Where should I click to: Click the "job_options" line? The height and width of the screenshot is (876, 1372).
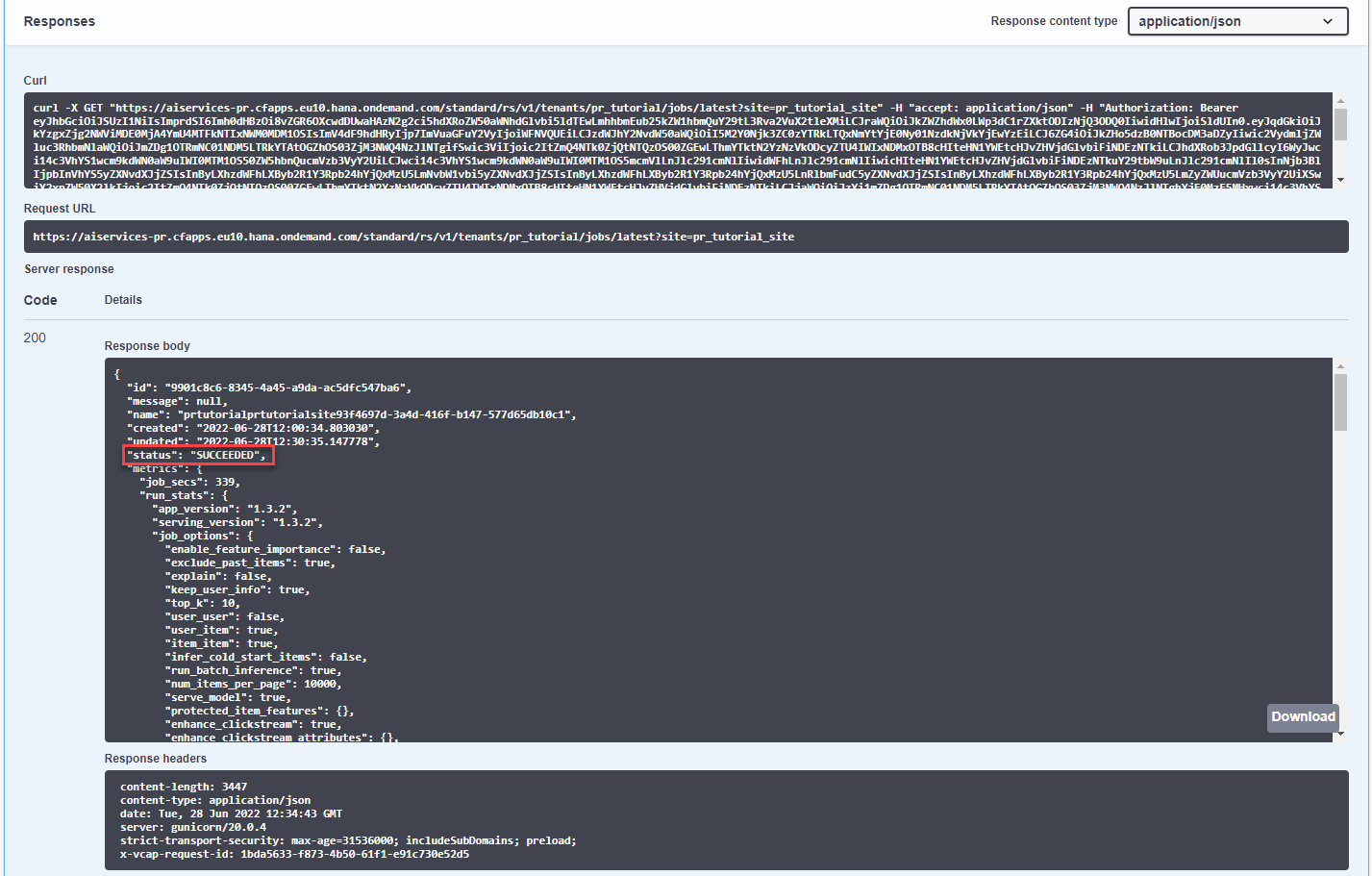tap(203, 536)
